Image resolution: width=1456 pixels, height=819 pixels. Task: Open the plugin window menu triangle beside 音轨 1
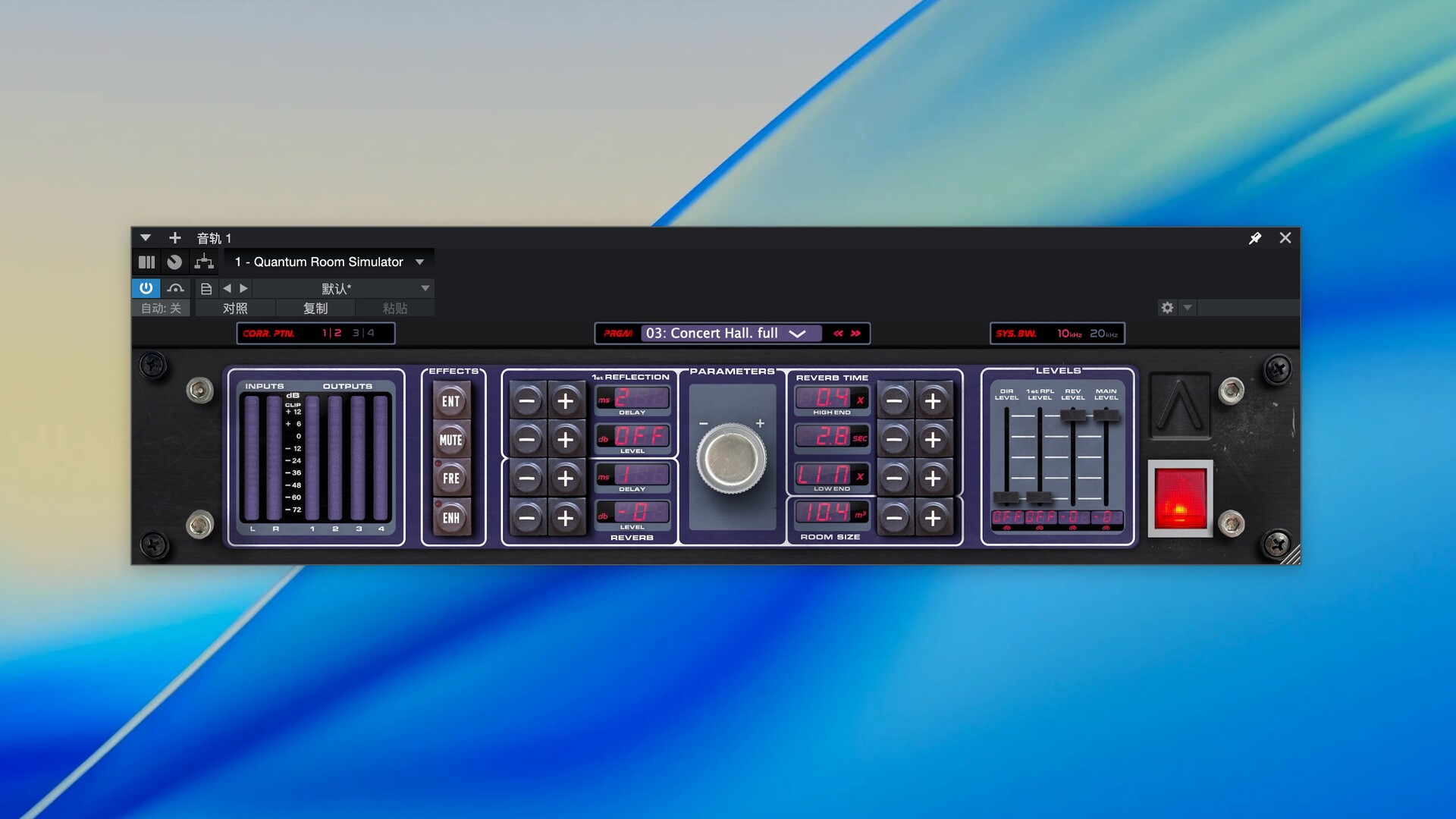pyautogui.click(x=146, y=238)
